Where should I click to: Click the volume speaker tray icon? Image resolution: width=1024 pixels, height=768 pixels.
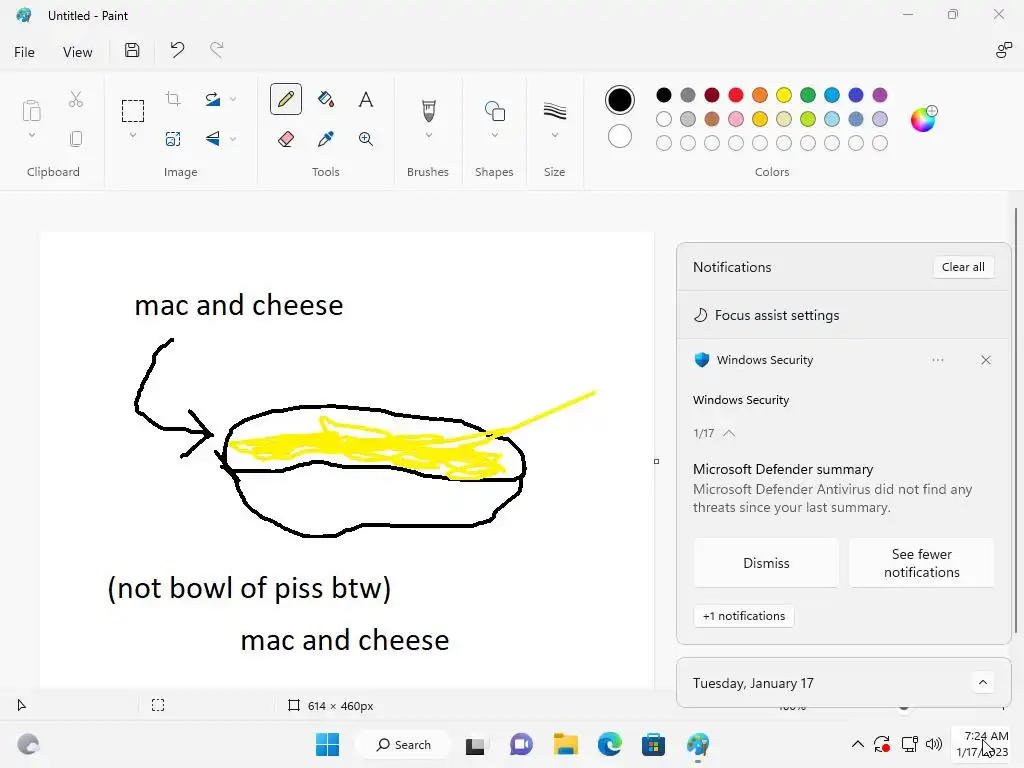click(934, 744)
